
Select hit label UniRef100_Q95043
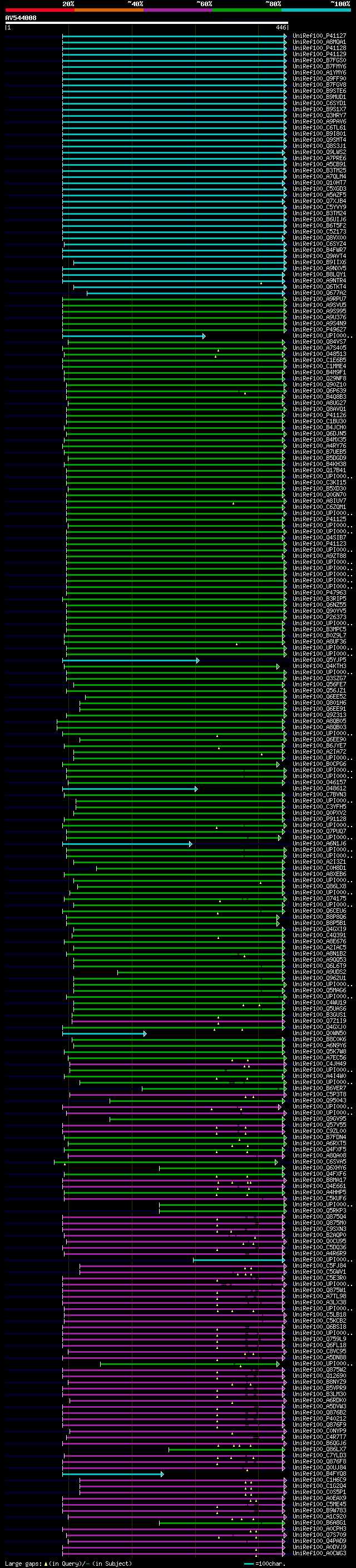click(319, 1101)
